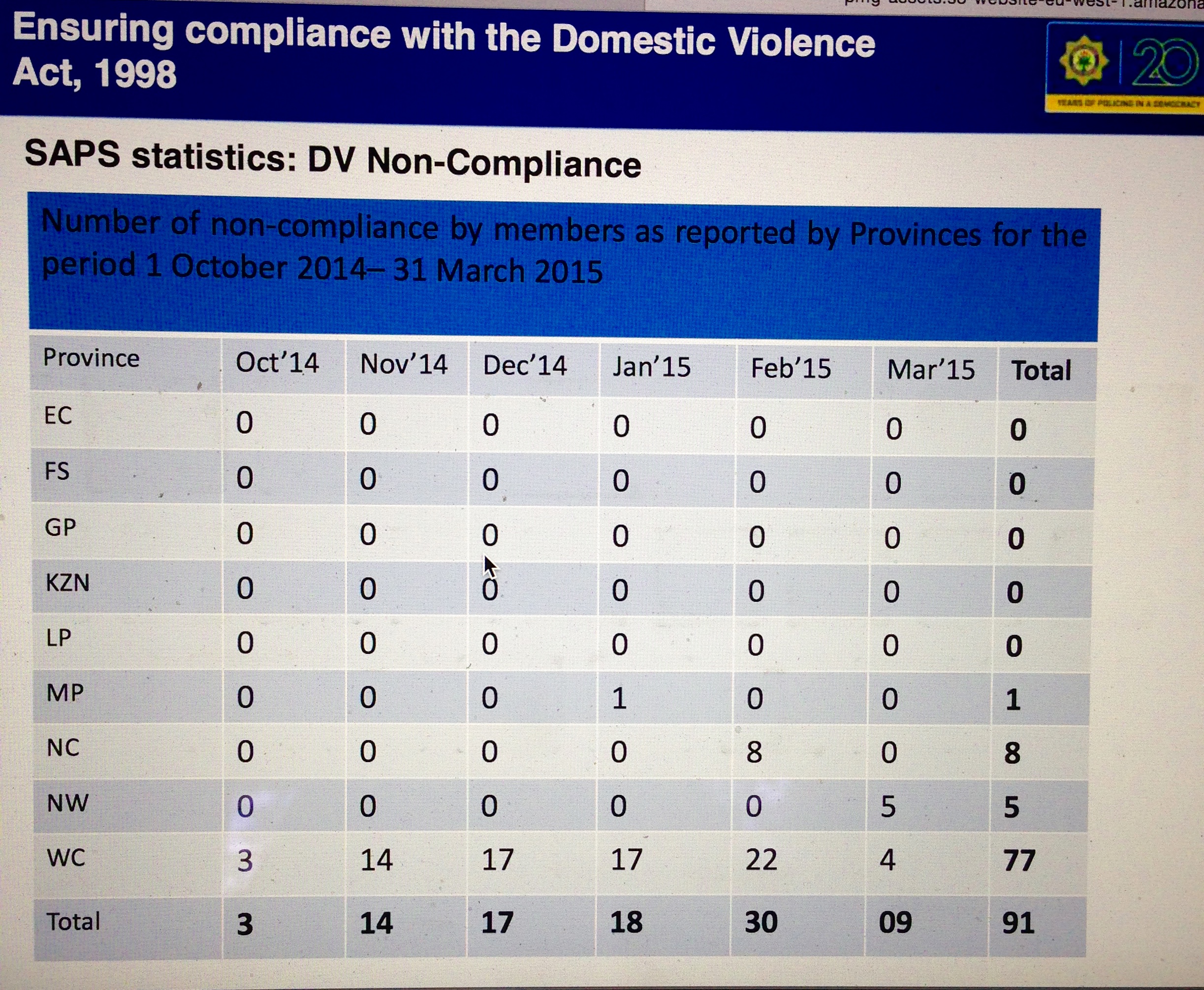Click the 'SAPS statistics: DV Non-Compliance' heading

pyautogui.click(x=333, y=159)
